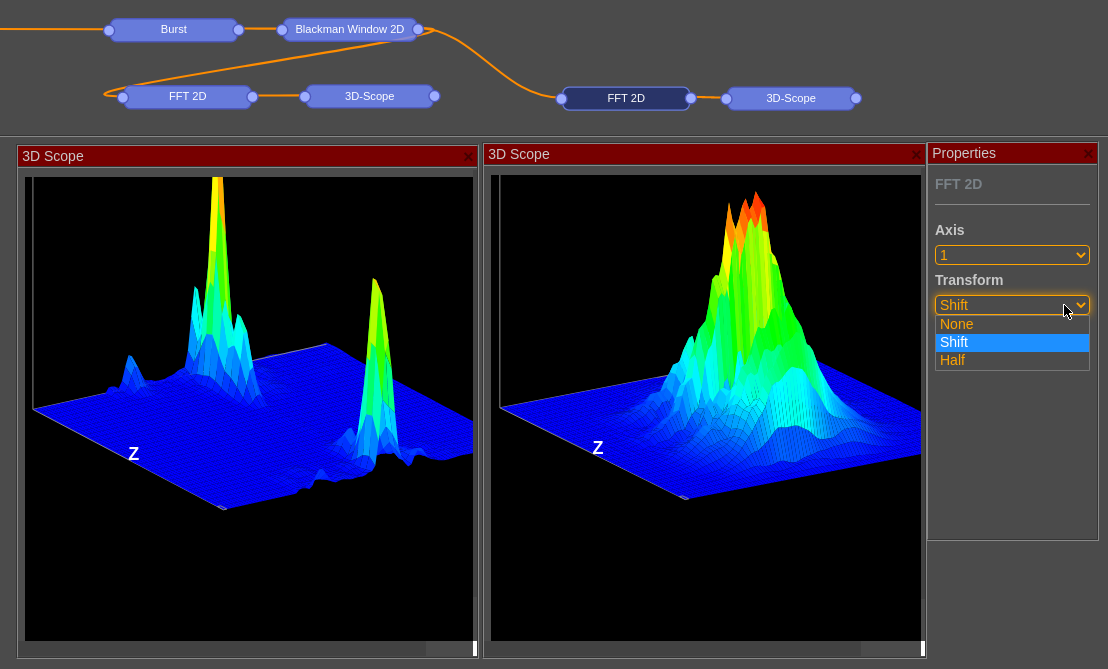This screenshot has width=1108, height=669.
Task: Select the 3D-Scope node at far right
Action: (790, 98)
